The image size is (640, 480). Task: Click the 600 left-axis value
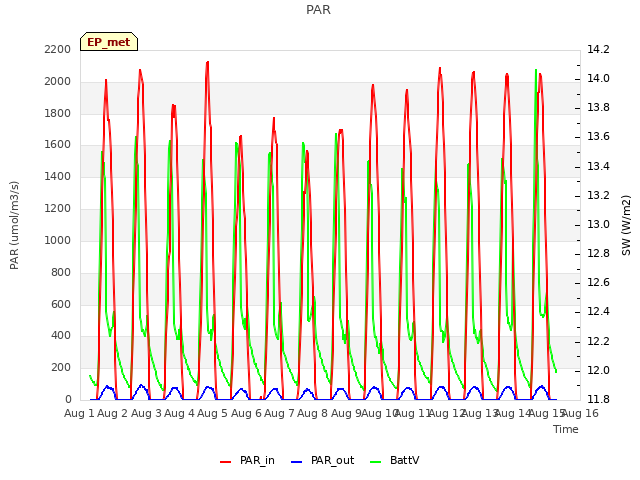(x=61, y=304)
